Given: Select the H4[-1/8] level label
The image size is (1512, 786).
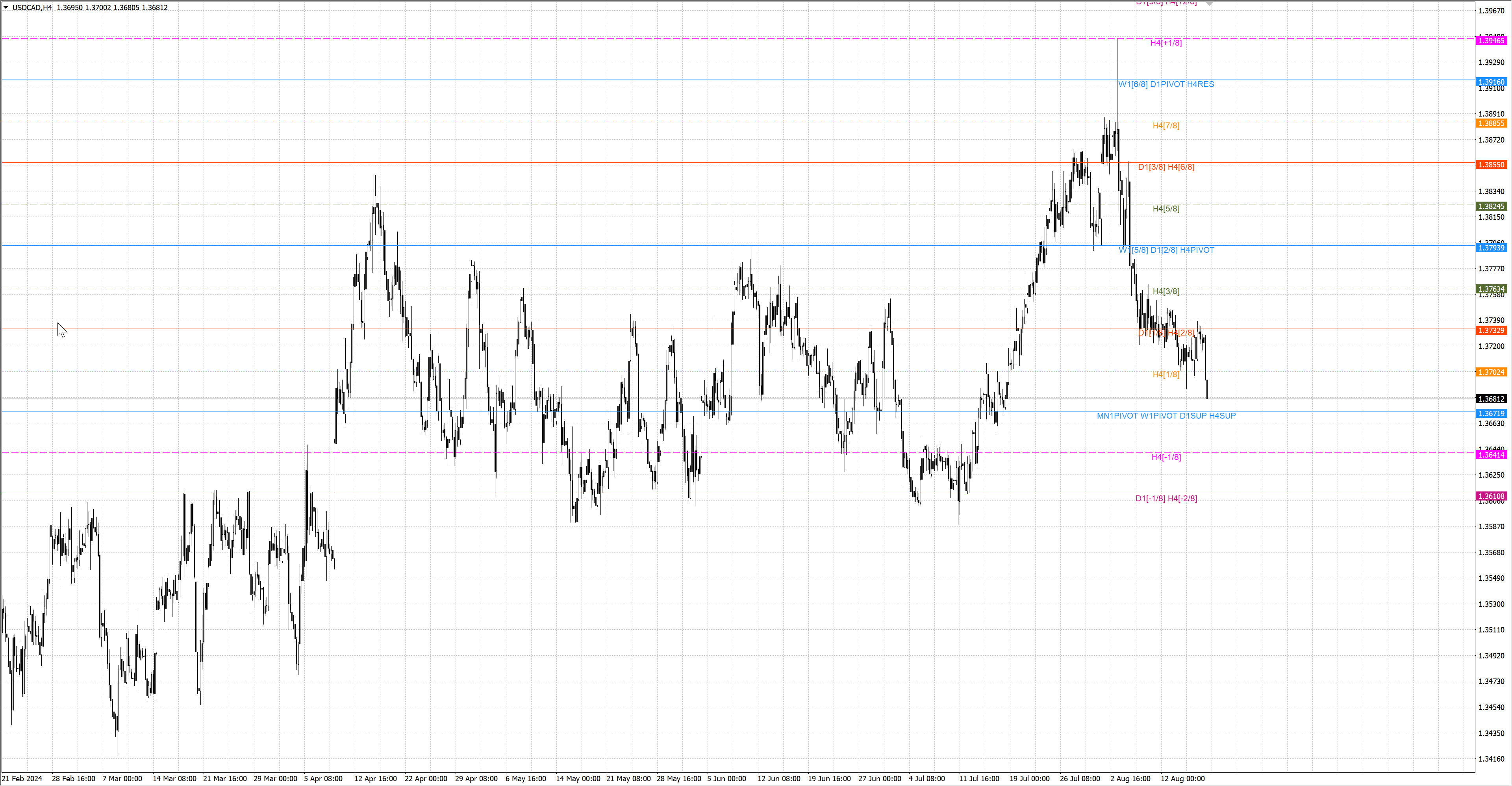Looking at the screenshot, I should 1165,457.
